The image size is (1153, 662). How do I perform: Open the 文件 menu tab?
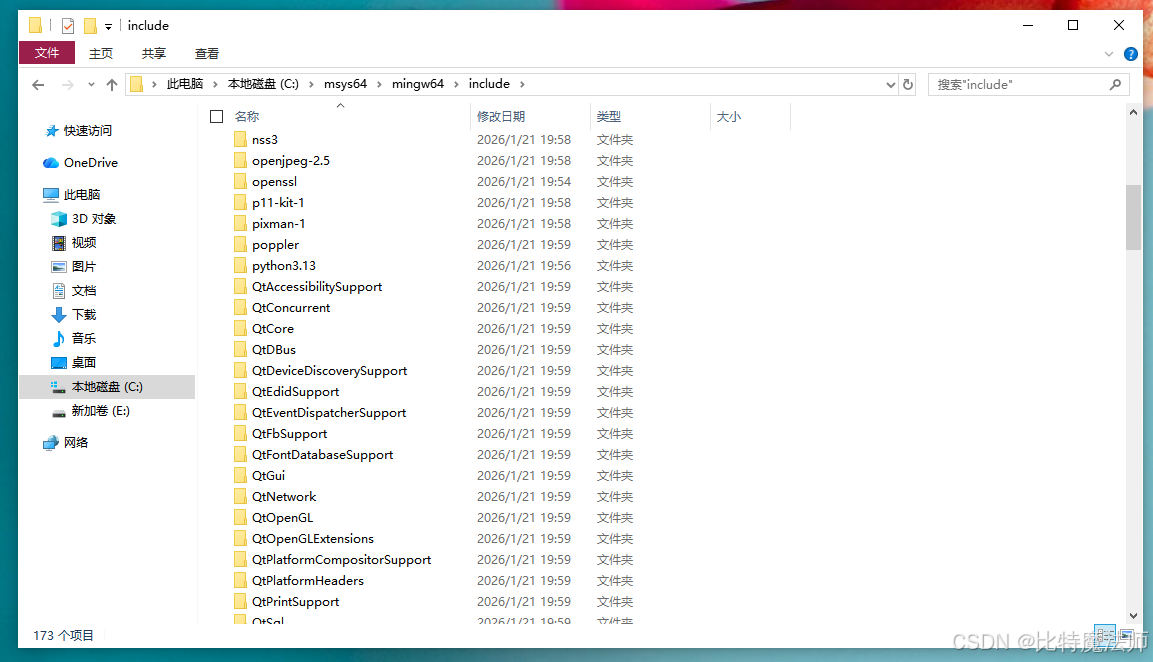[x=46, y=53]
